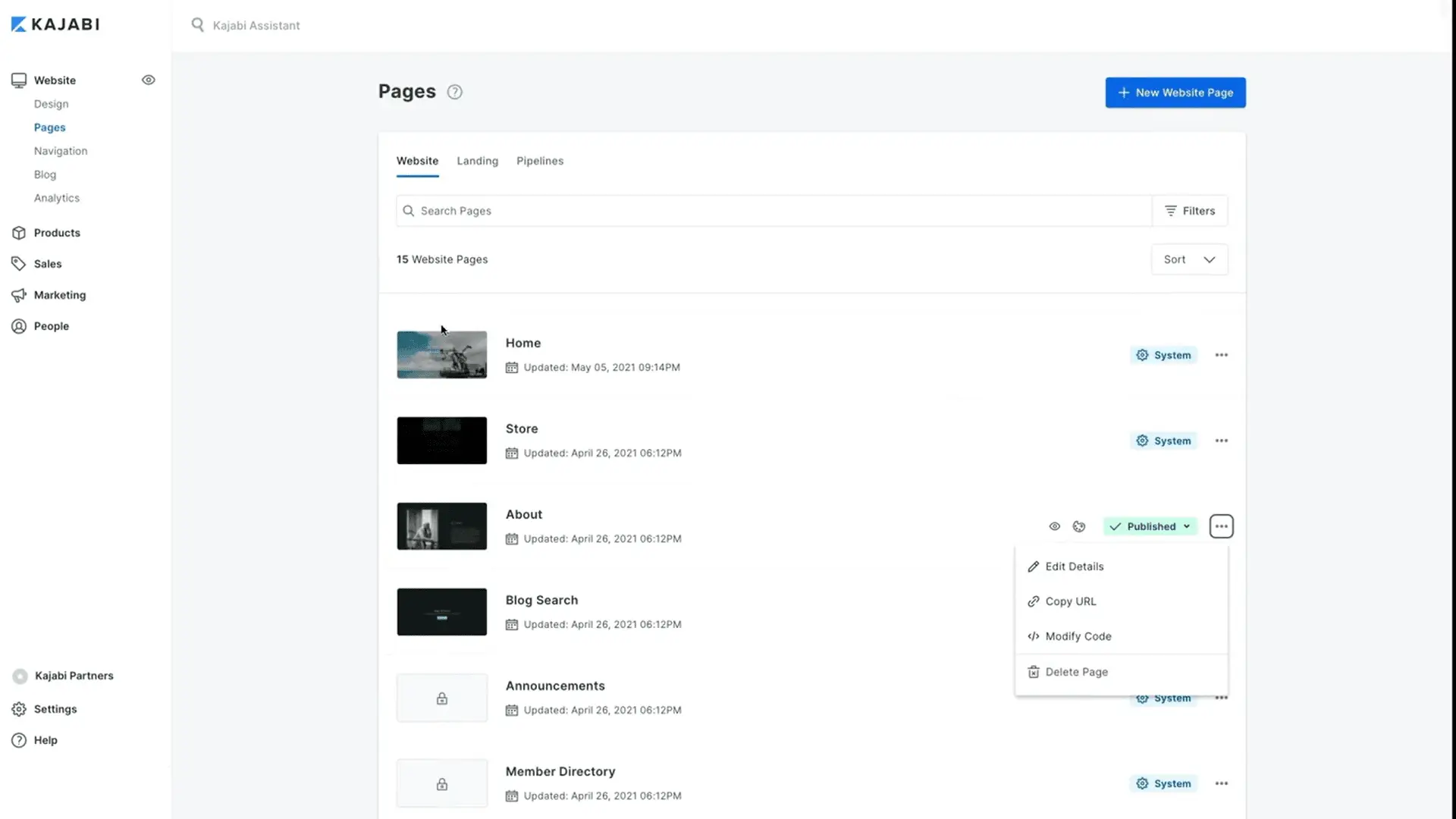Open the Marketing megaphone icon
This screenshot has height=819, width=1456.
19,295
